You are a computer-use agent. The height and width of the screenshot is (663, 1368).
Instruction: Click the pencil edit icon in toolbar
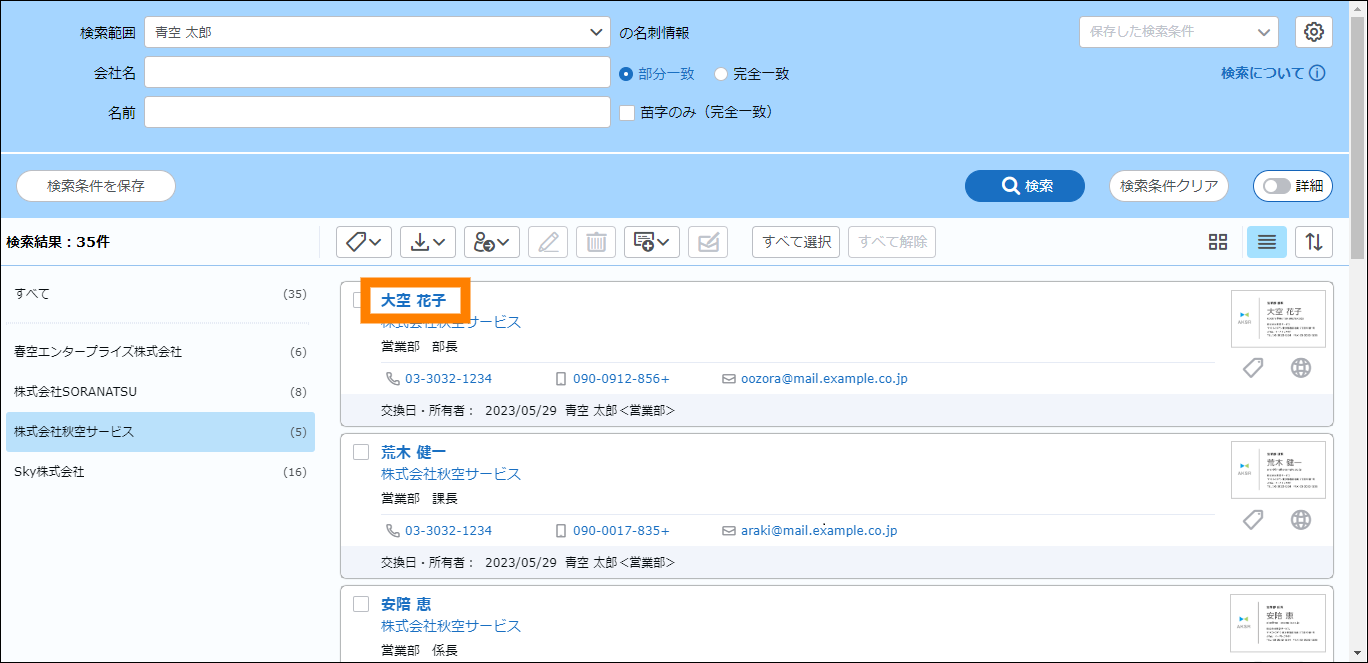pyautogui.click(x=547, y=242)
